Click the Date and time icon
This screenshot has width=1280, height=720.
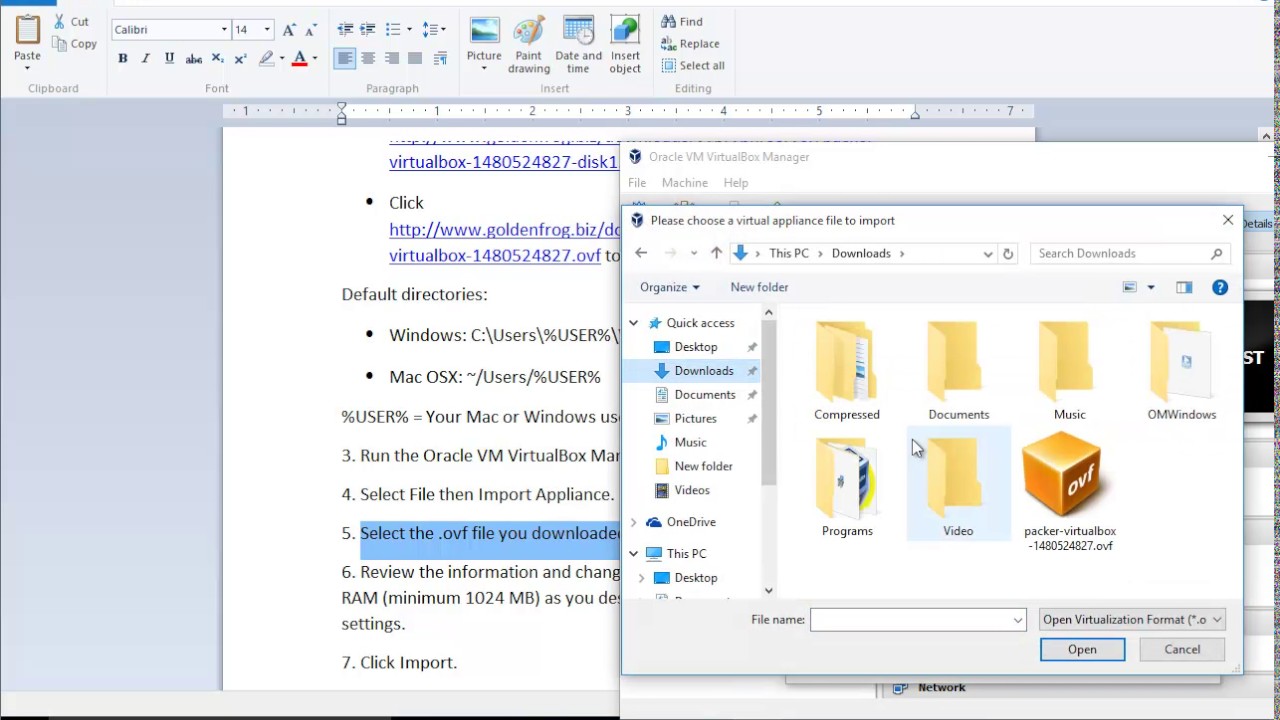click(578, 30)
